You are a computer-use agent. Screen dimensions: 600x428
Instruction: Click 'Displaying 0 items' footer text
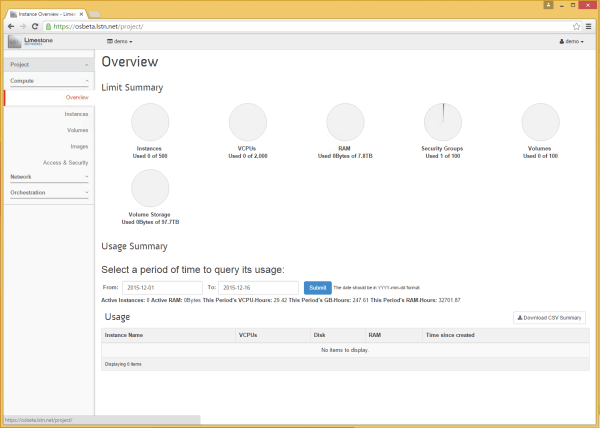click(x=123, y=364)
